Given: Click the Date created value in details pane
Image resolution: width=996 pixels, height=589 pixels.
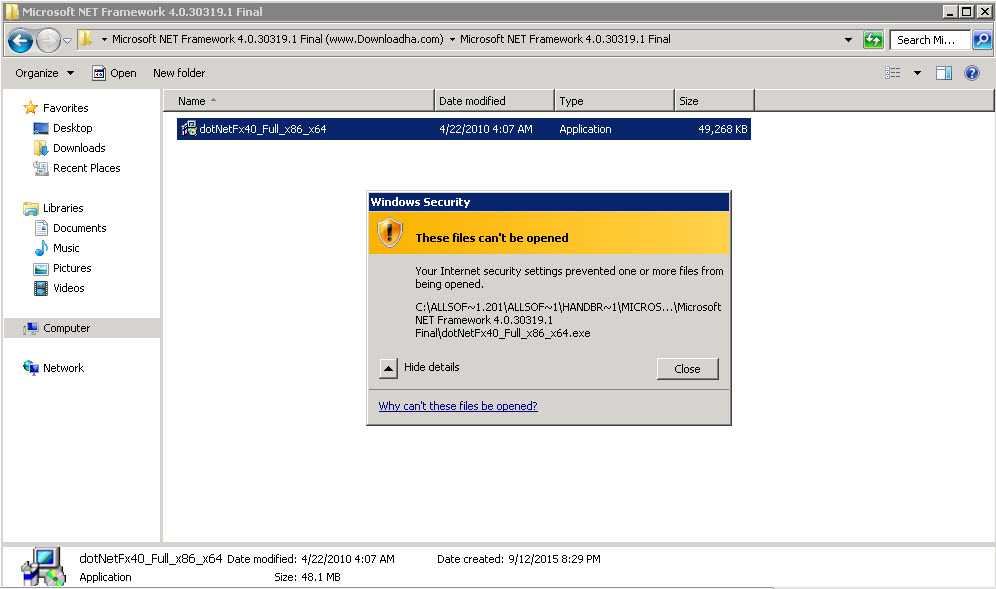Looking at the screenshot, I should click(554, 559).
